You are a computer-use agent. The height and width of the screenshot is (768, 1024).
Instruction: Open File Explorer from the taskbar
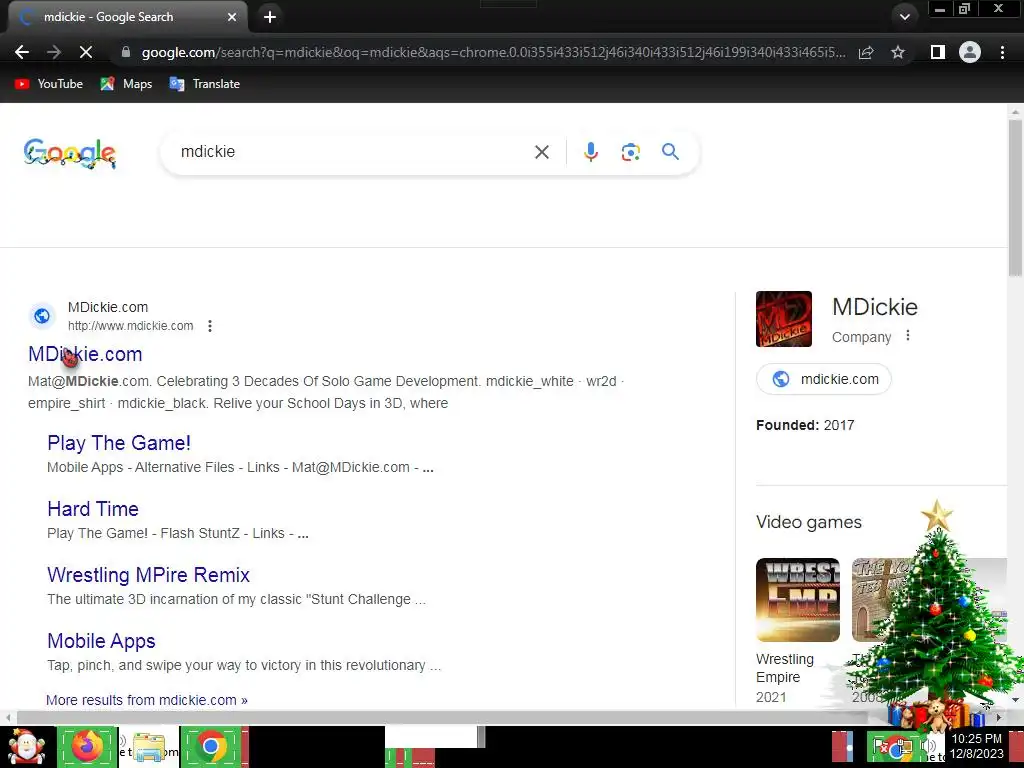(x=148, y=747)
